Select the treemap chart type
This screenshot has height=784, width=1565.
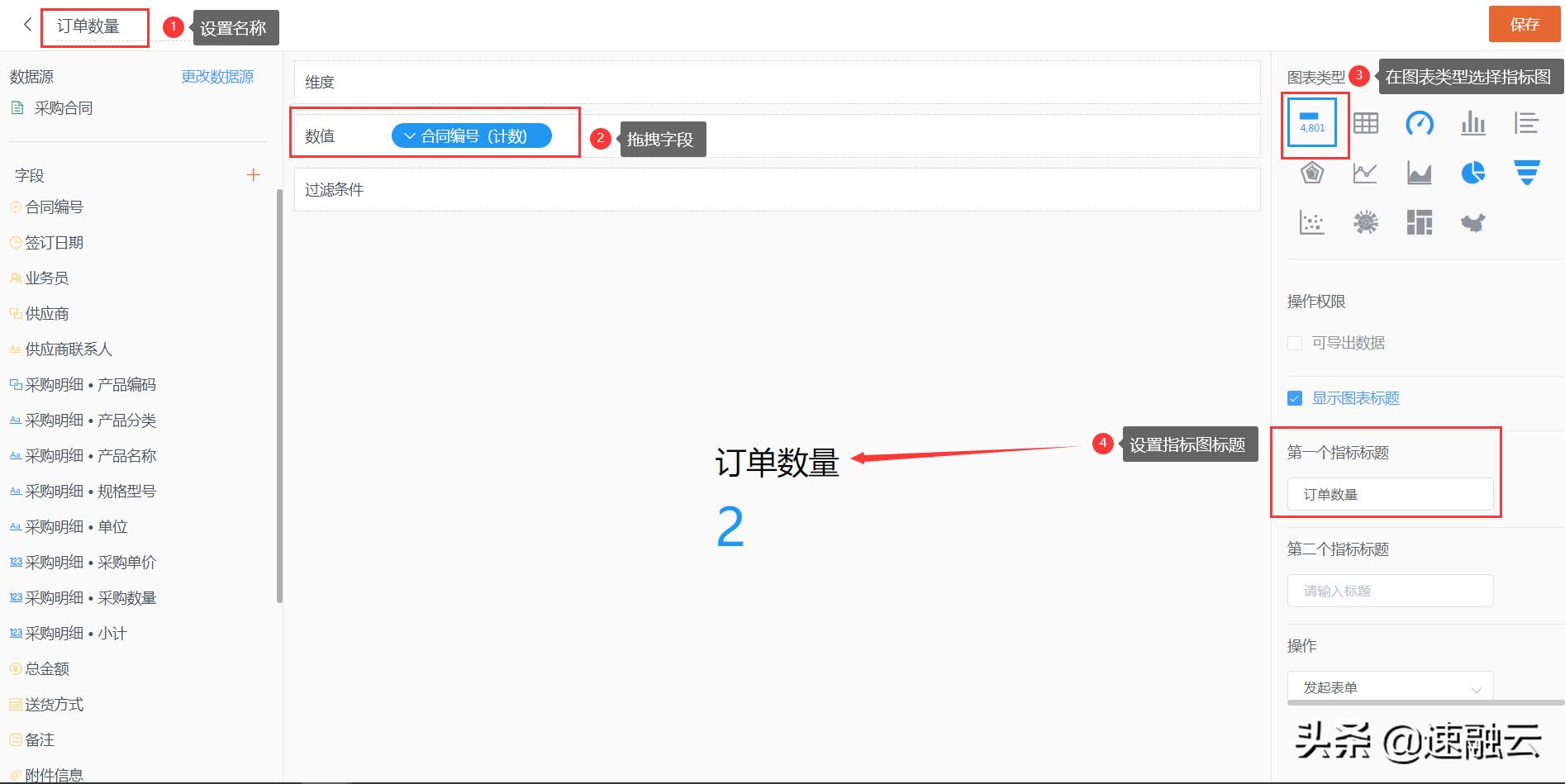1420,222
